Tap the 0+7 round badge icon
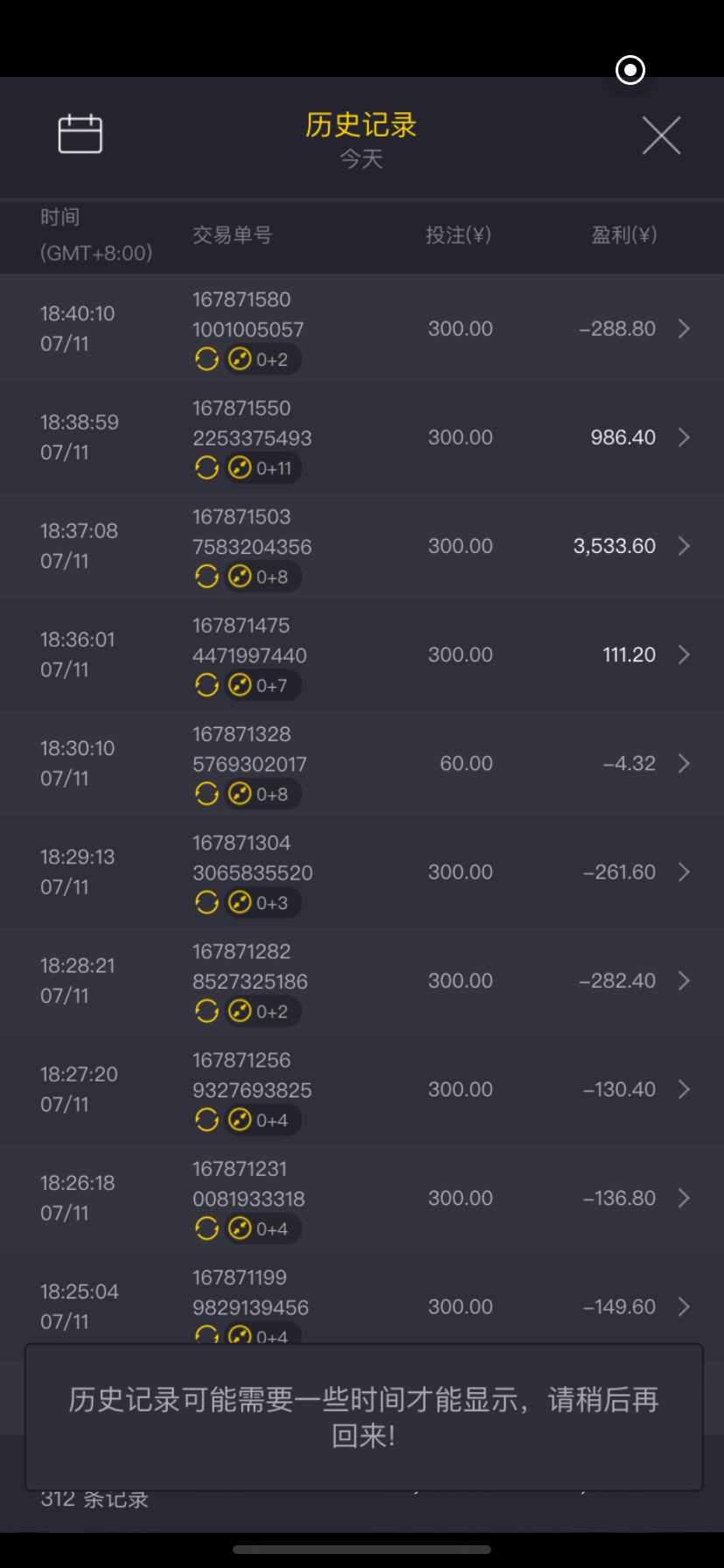The image size is (724, 1568). (240, 685)
